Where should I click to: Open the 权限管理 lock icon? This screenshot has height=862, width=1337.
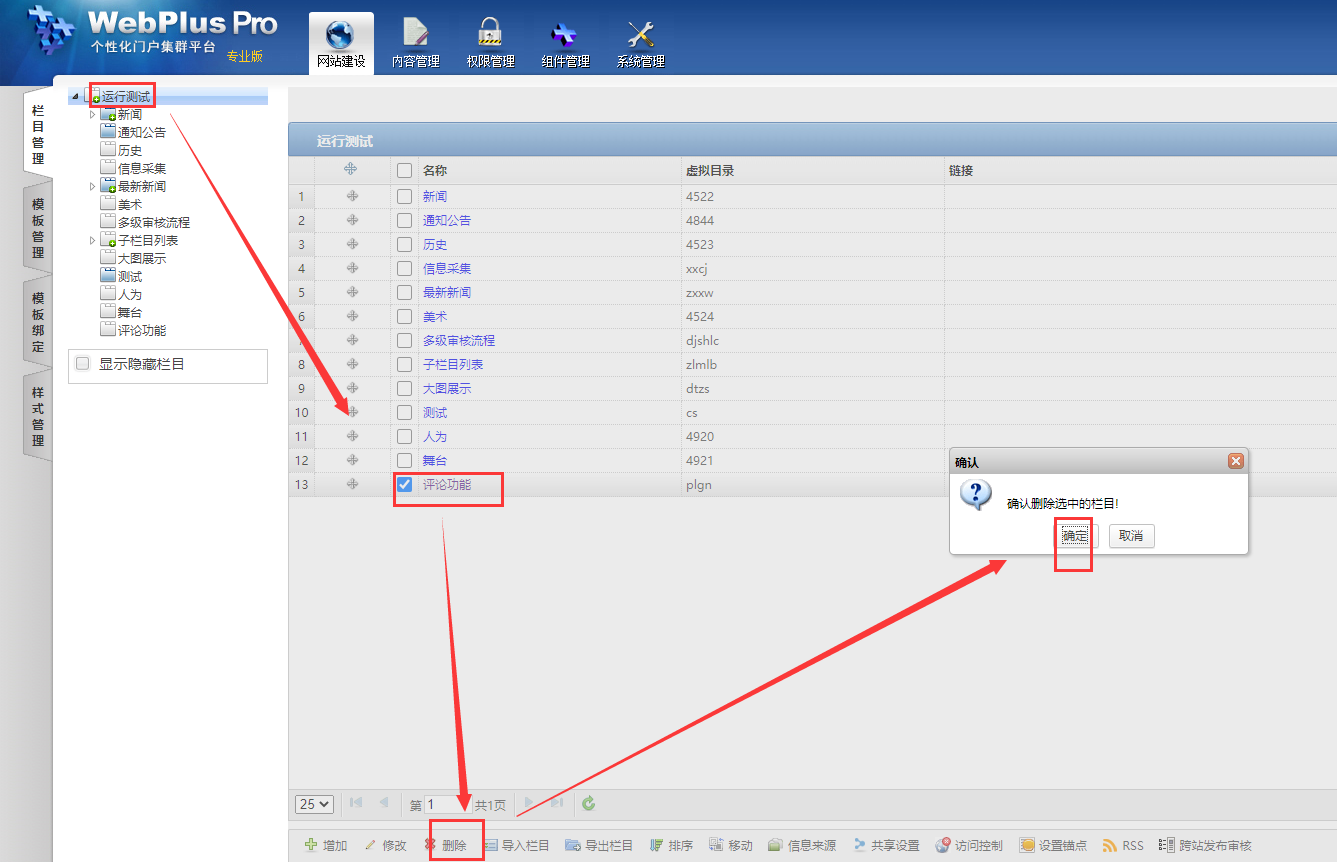click(x=490, y=36)
